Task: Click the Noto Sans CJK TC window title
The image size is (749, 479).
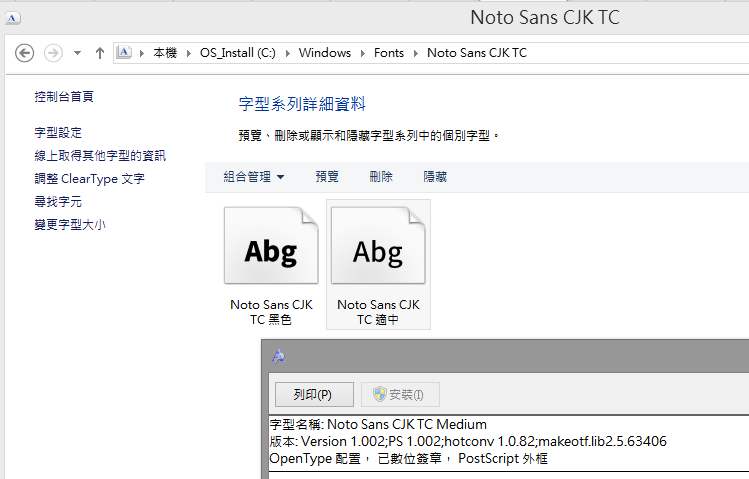Action: (545, 18)
